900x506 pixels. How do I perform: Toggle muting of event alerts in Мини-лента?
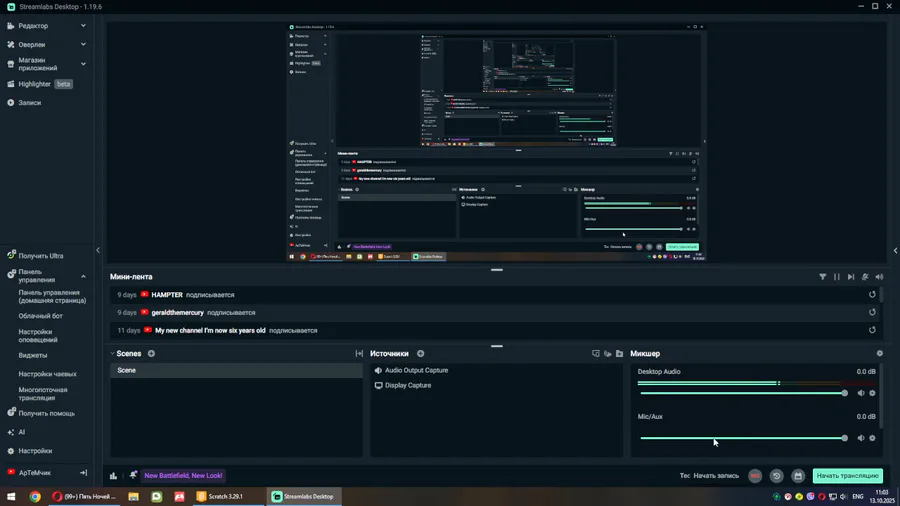865,277
